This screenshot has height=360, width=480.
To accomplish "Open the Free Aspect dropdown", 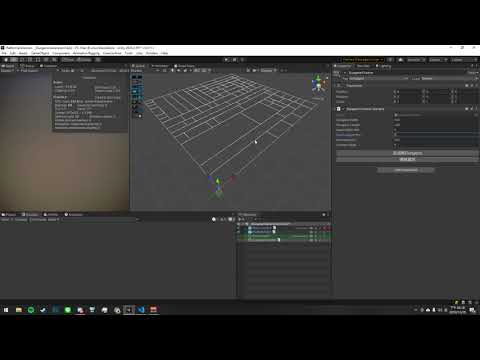I will 39,71.
